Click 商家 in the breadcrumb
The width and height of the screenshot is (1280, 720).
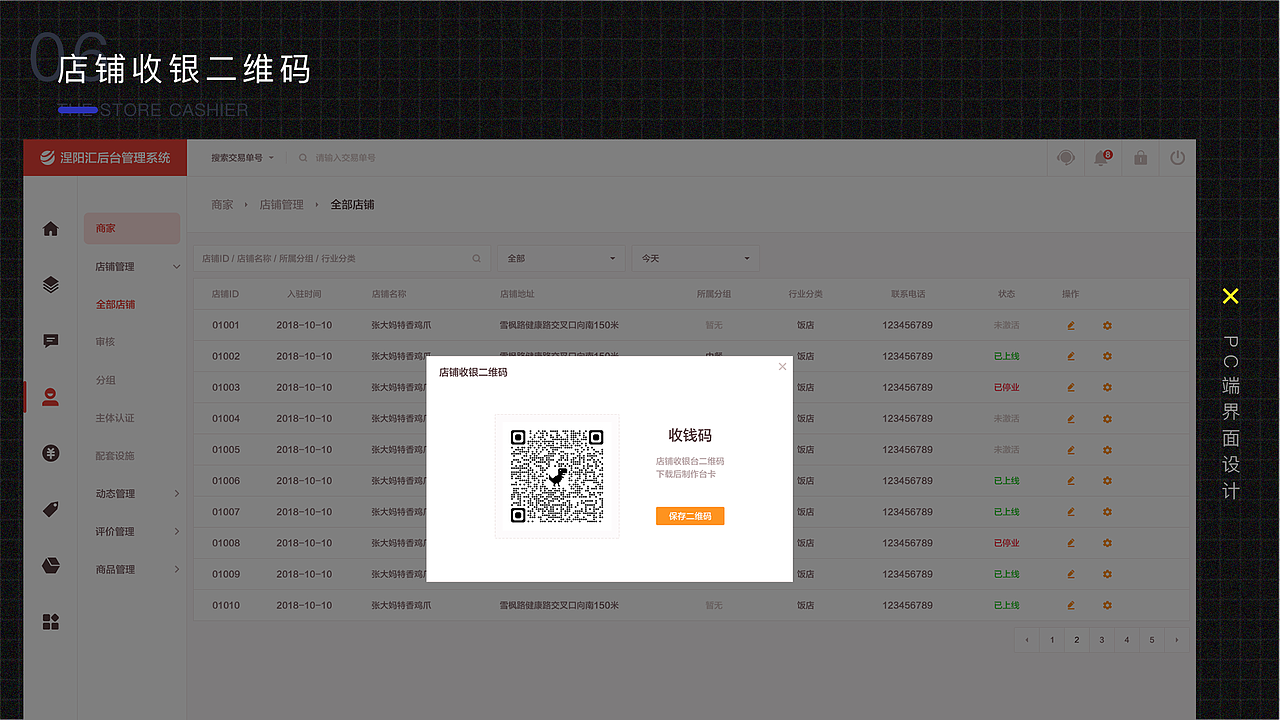[x=222, y=204]
